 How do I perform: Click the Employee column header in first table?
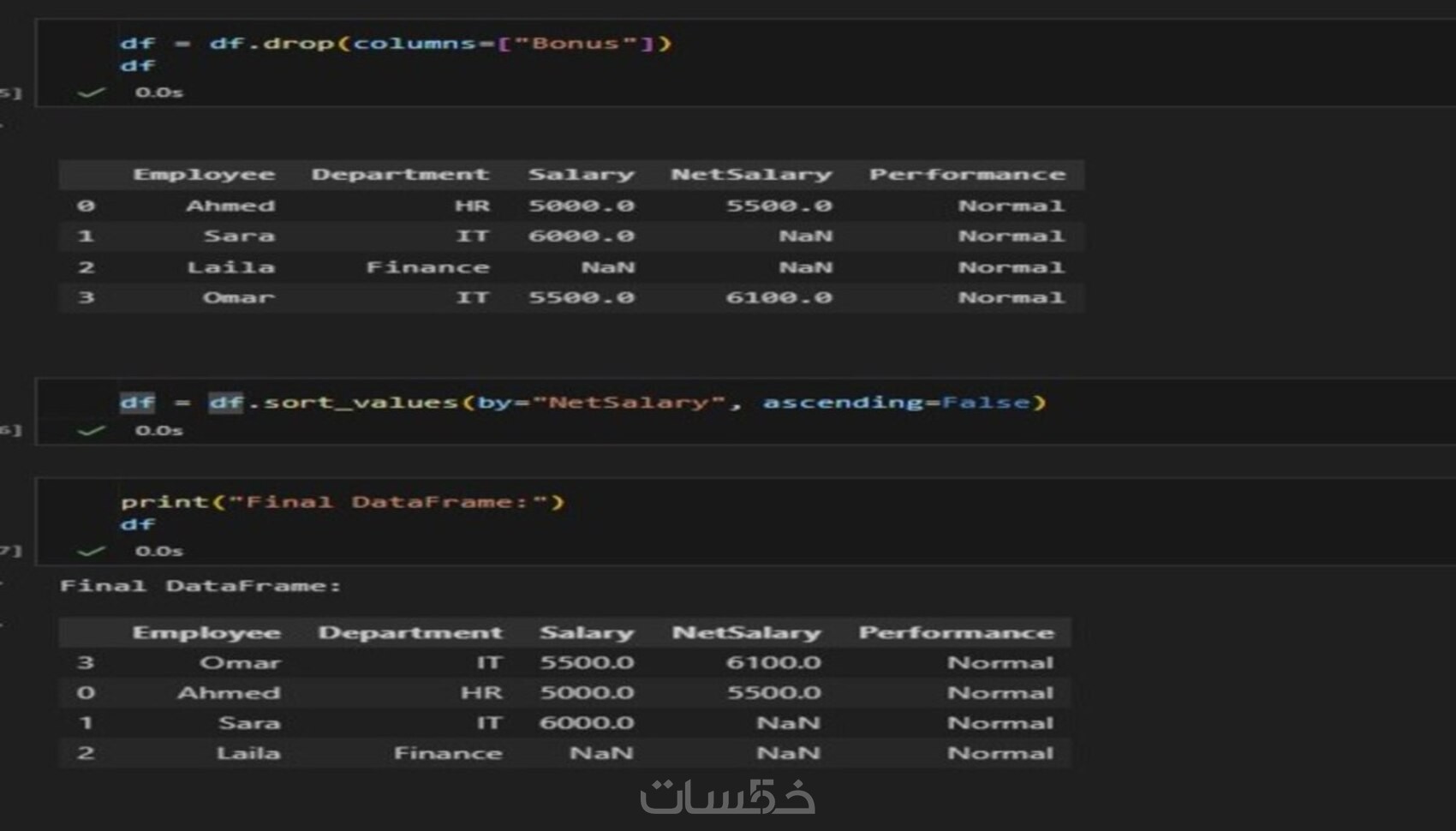point(204,175)
